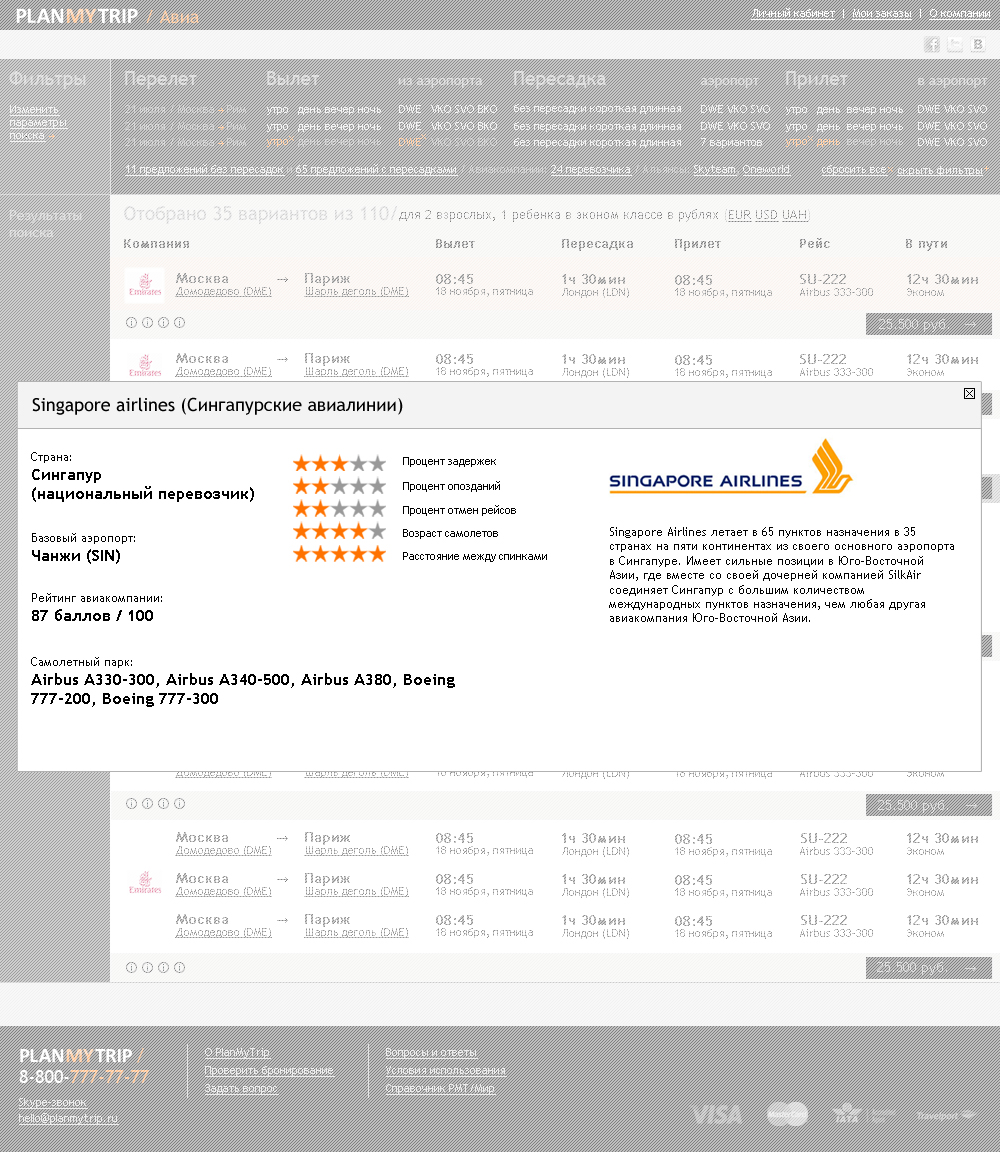
Task: Open Справочник PMT/Мир footer link
Action: tap(440, 1088)
